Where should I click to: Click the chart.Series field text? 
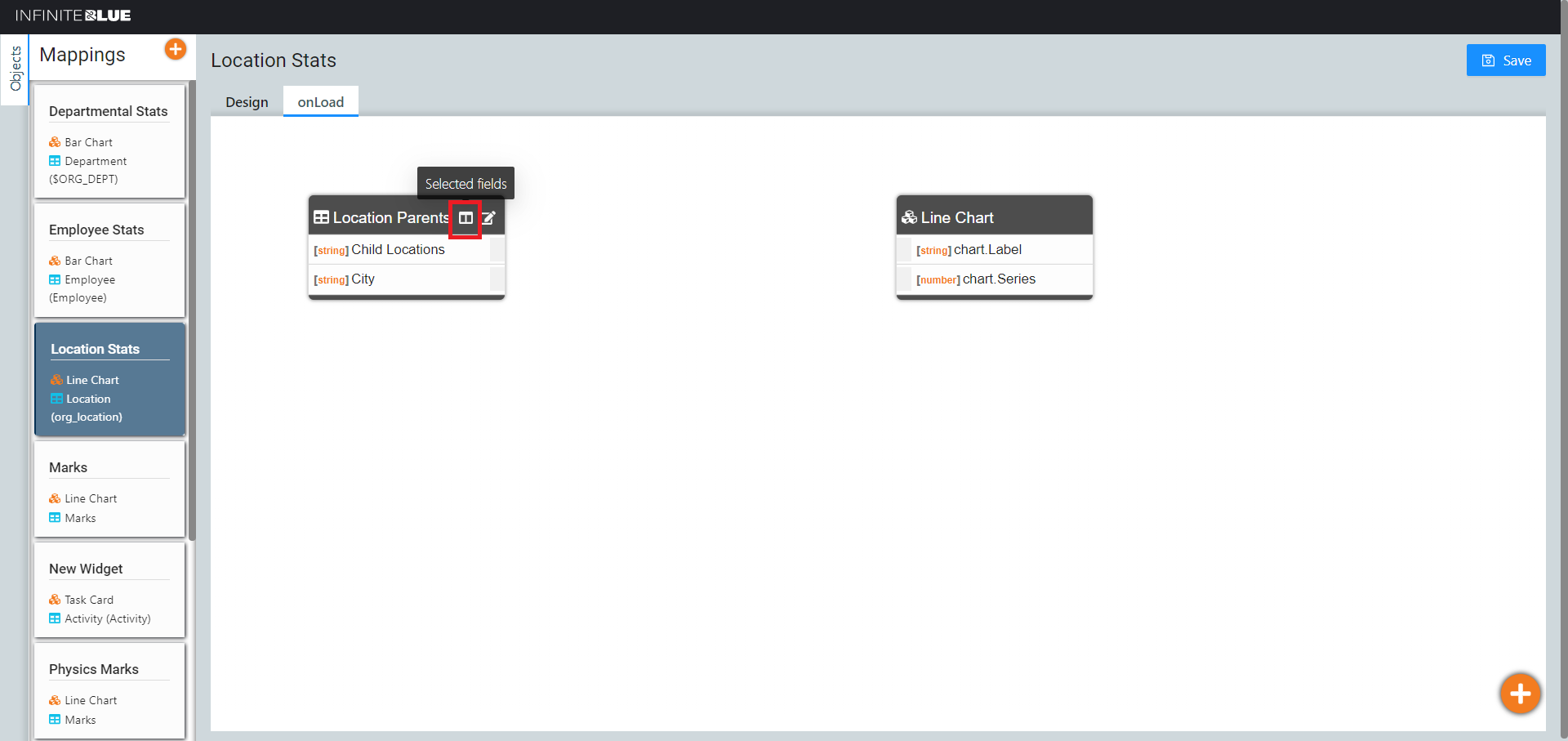coord(999,279)
